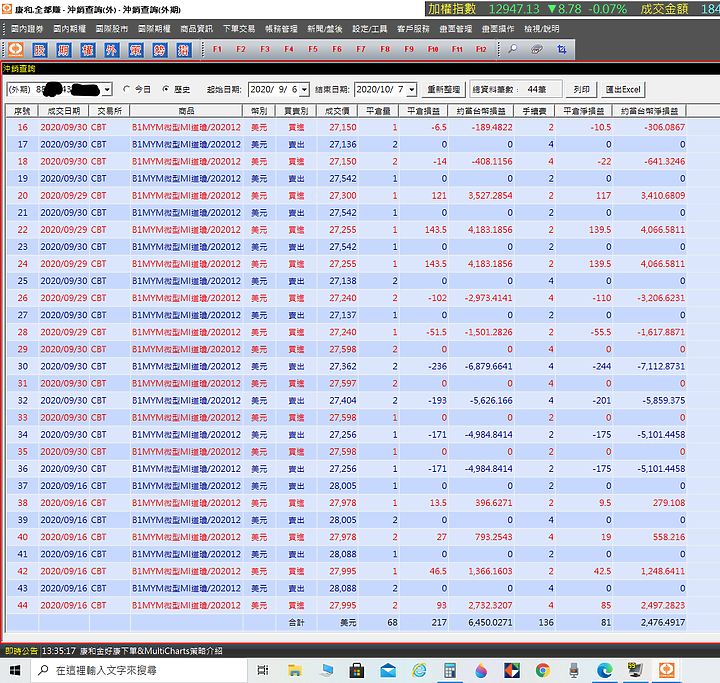Click the Windows taskbar search box

pos(139,671)
